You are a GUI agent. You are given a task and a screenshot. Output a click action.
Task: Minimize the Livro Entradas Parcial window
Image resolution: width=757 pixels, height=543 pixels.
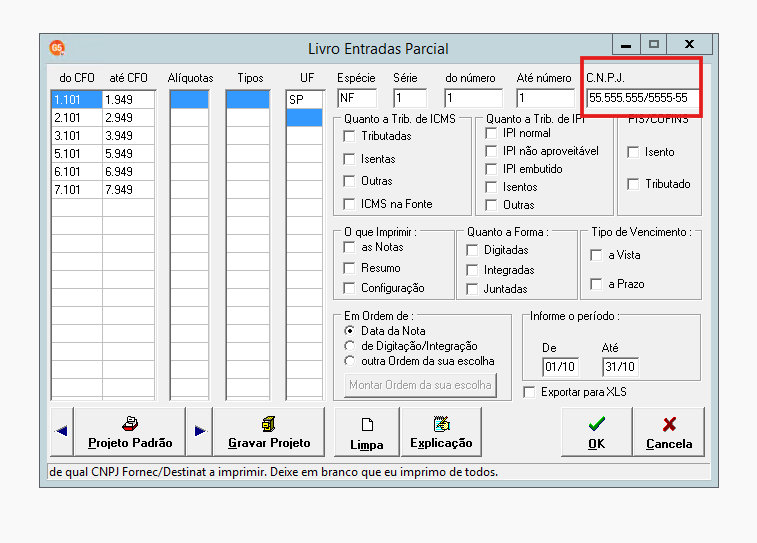pos(626,44)
